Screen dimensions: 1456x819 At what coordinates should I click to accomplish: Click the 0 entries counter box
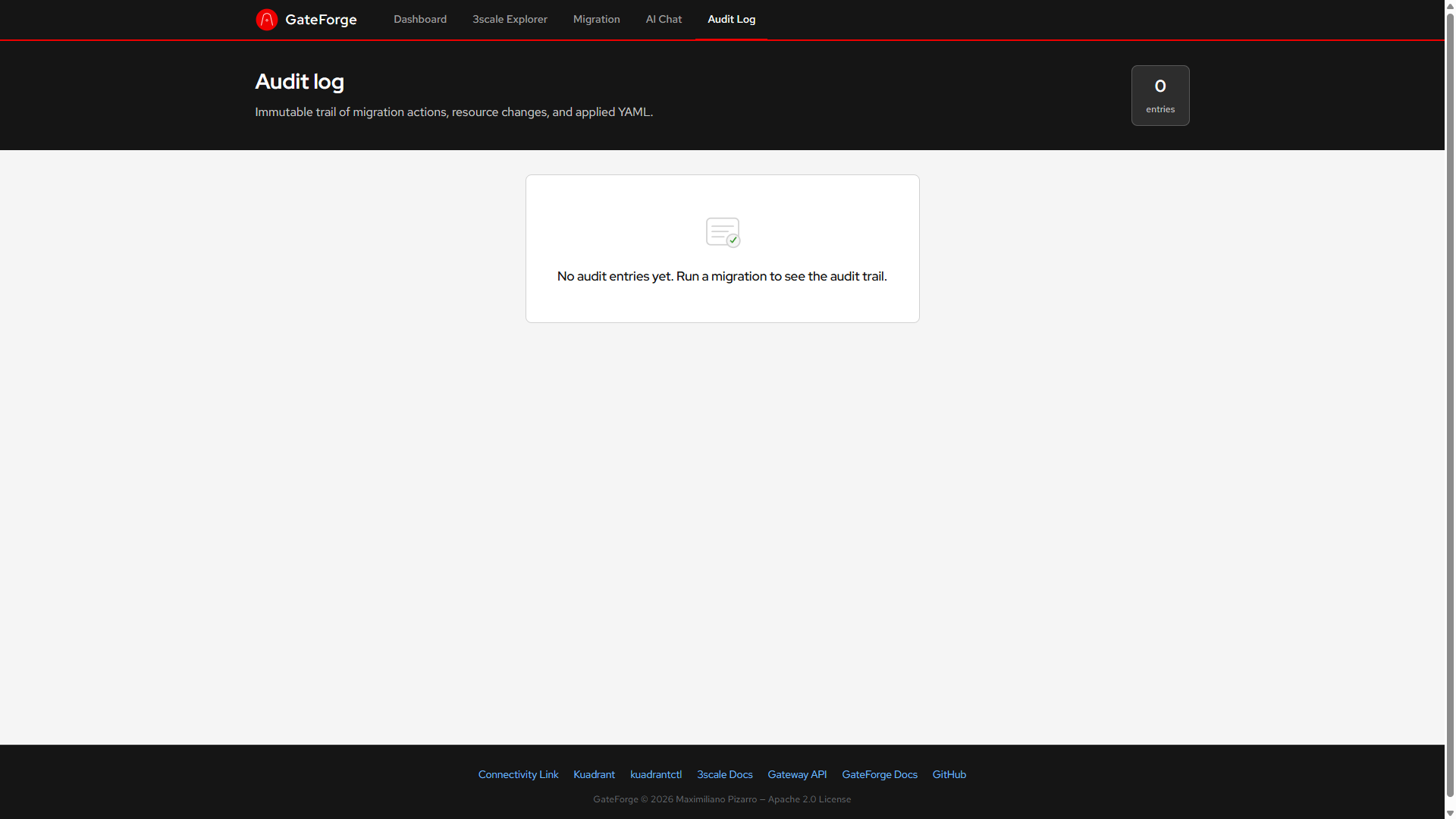(1159, 96)
